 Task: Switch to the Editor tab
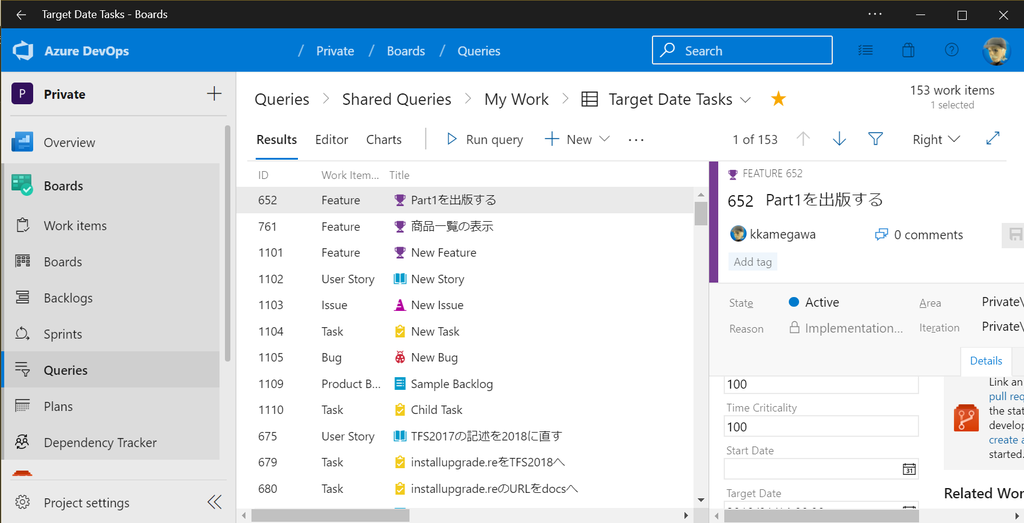331,139
